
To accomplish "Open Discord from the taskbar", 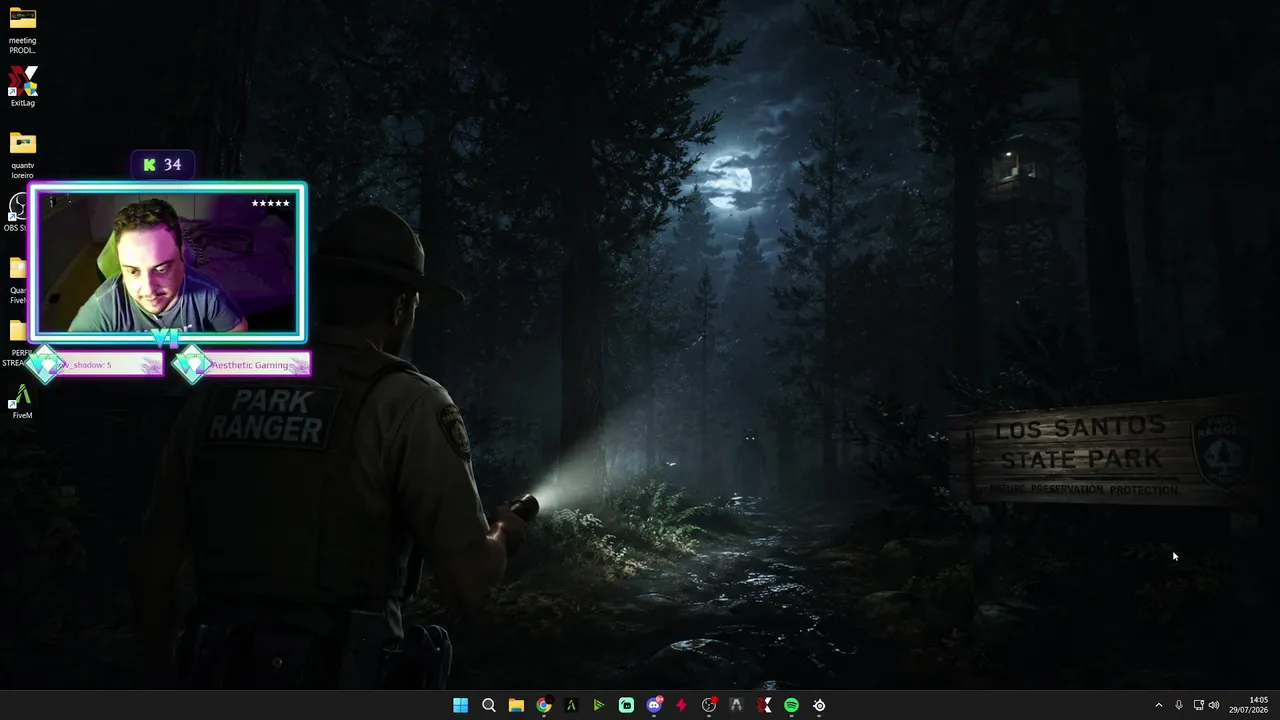I will click(655, 705).
